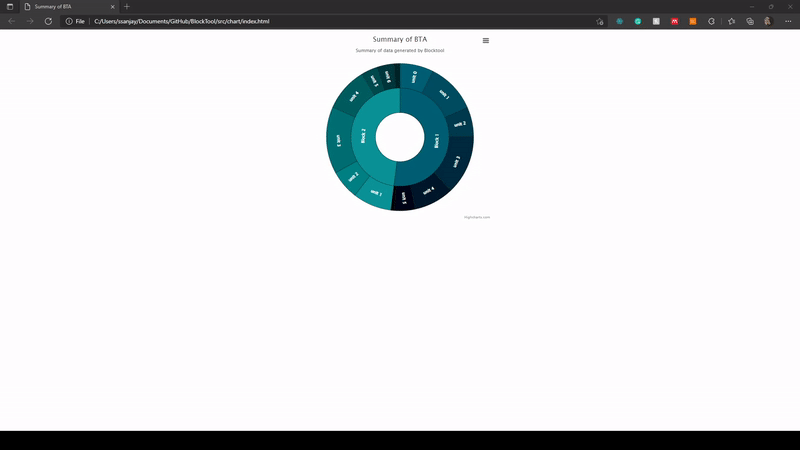Open the Highcharts chart context menu
800x450 pixels.
tap(486, 40)
